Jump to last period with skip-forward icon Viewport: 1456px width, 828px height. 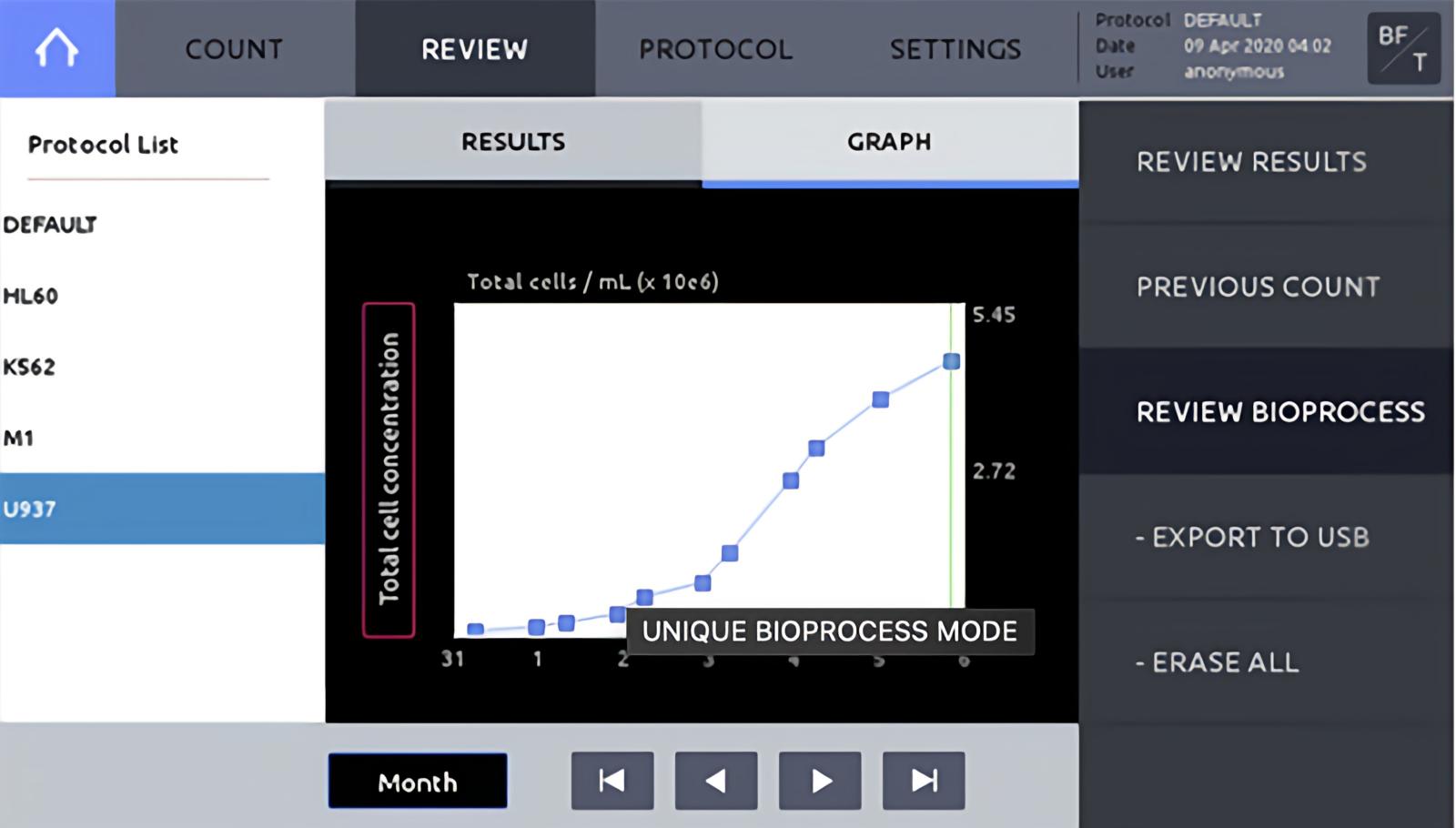coord(924,781)
